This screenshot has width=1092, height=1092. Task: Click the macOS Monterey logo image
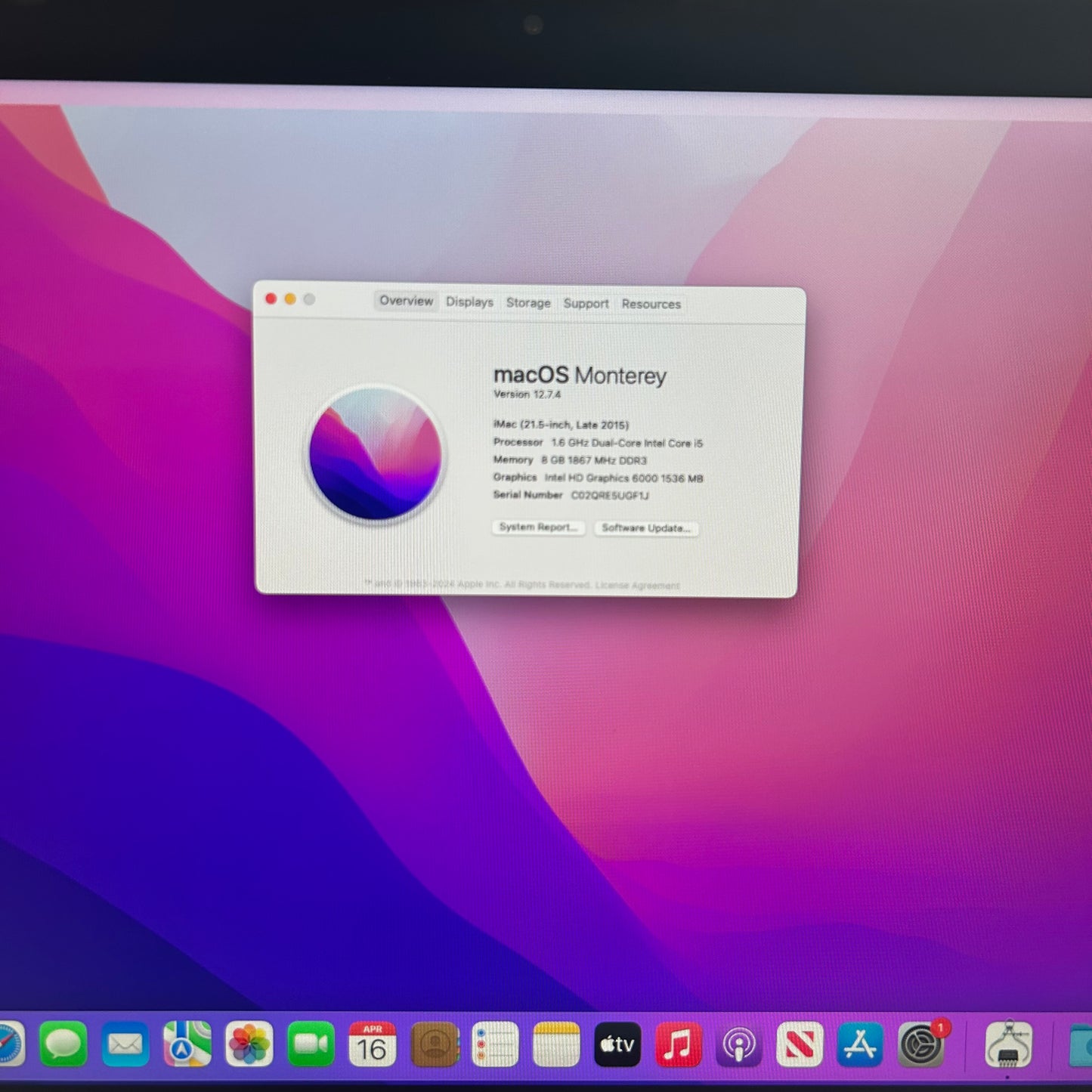pyautogui.click(x=376, y=453)
